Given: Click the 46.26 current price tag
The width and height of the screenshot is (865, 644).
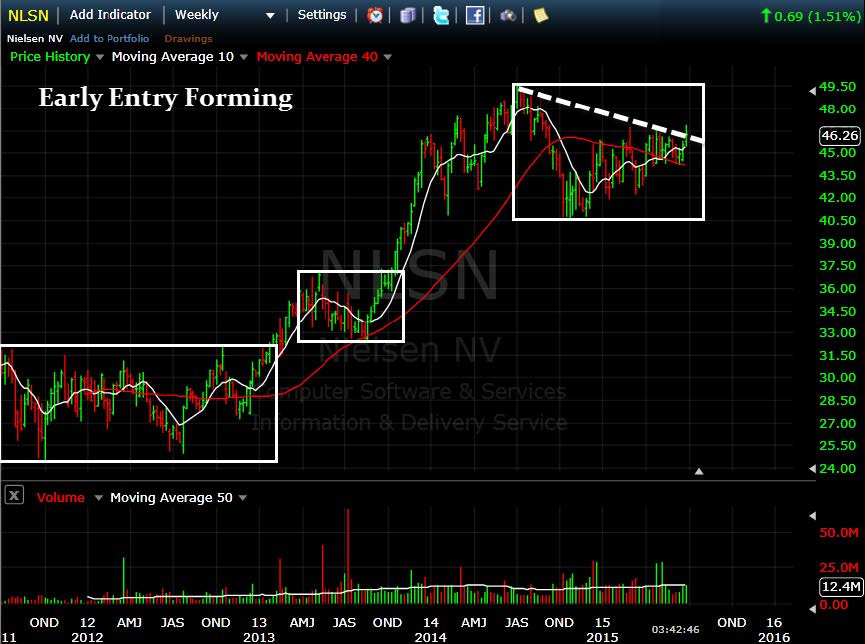Looking at the screenshot, I should point(839,135).
